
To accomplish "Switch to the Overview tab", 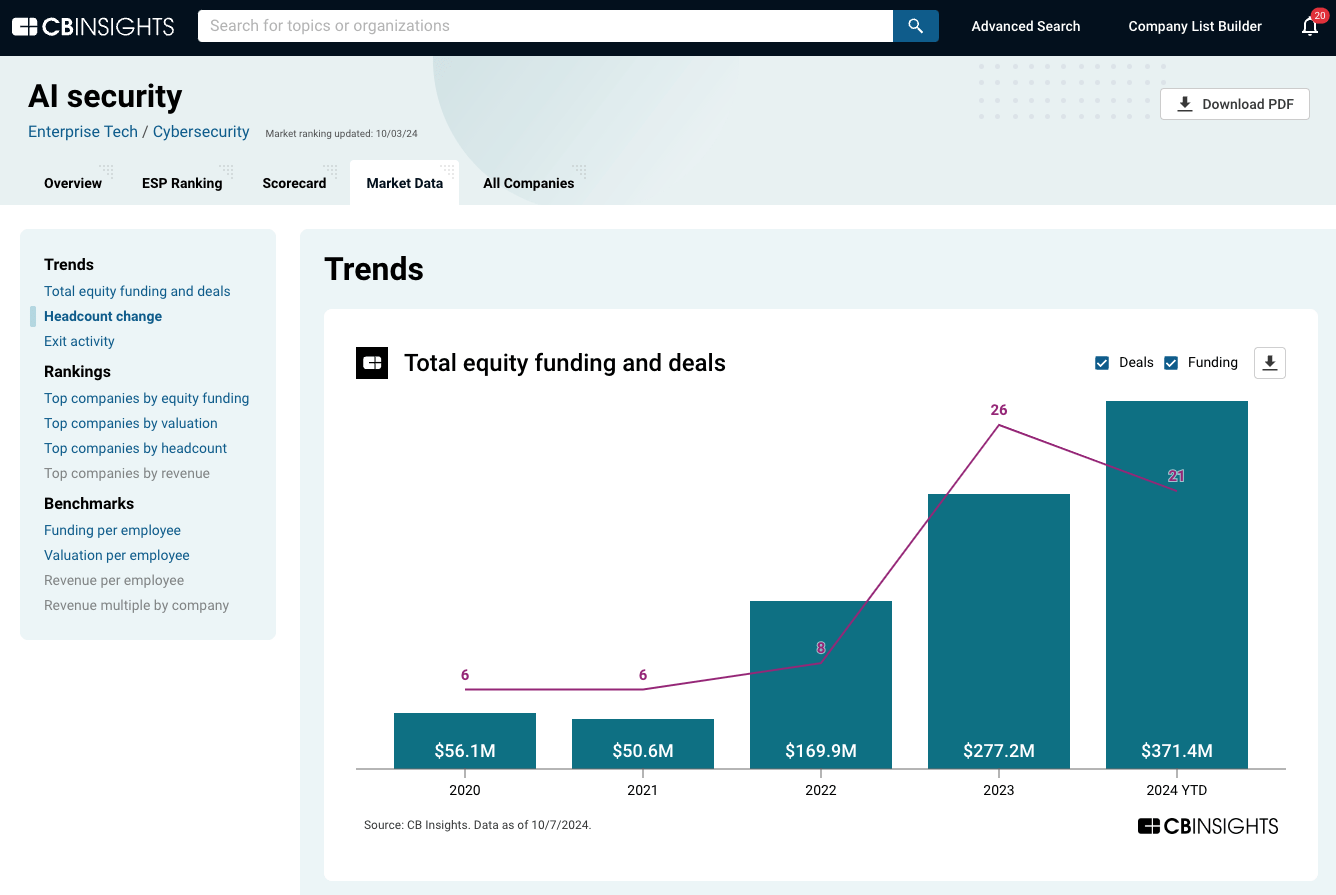I will point(72,183).
